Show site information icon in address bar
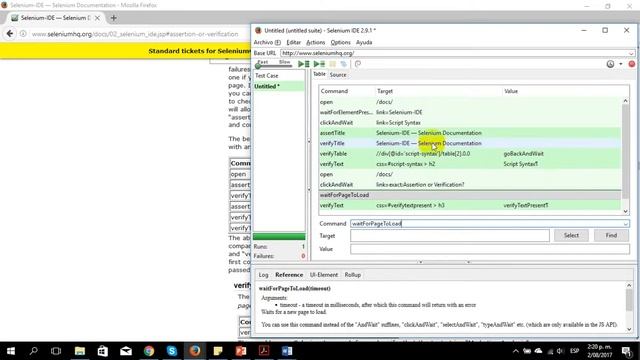Image resolution: width=640 pixels, height=360 pixels. [x=23, y=34]
